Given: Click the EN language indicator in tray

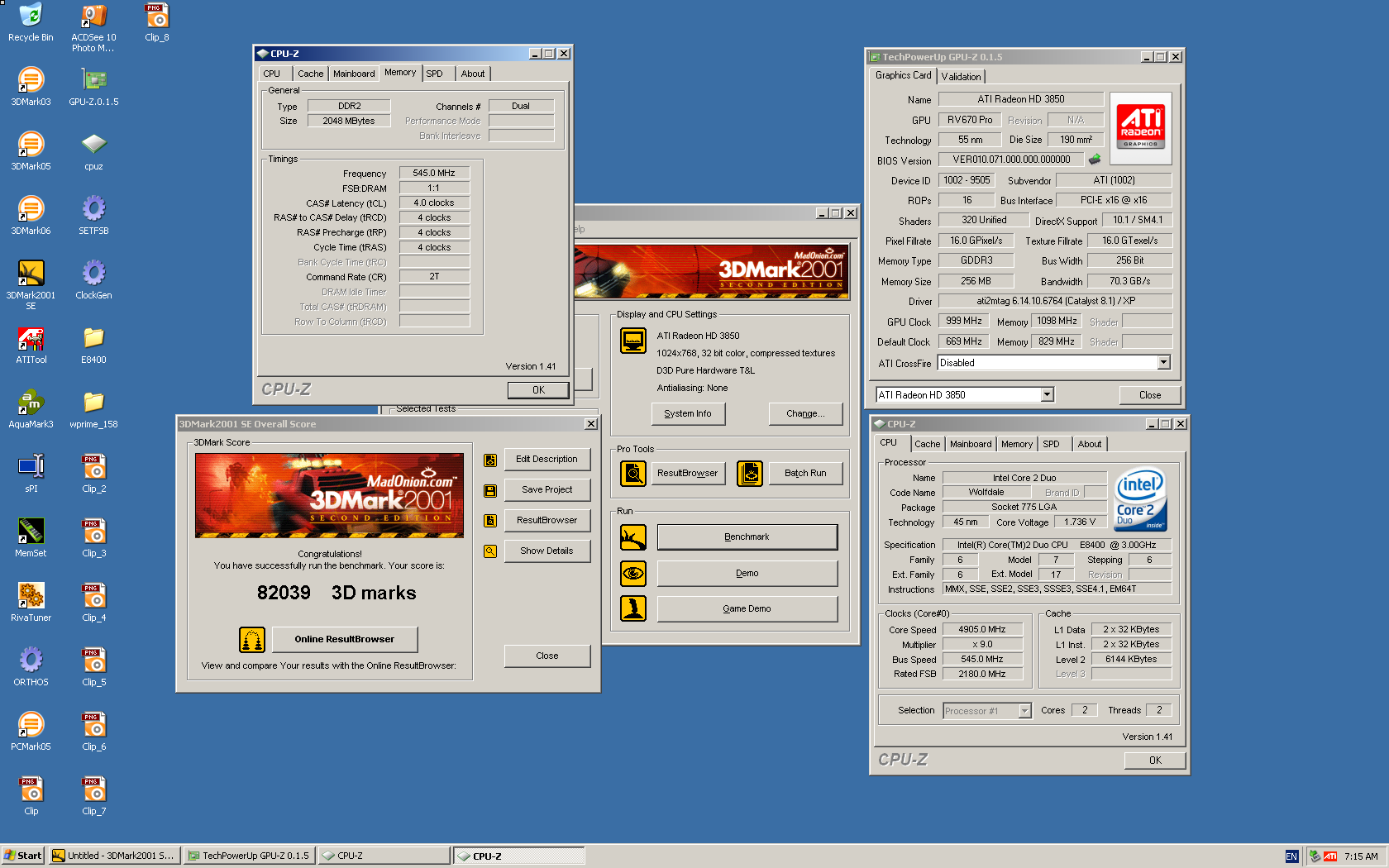Looking at the screenshot, I should pos(1291,856).
